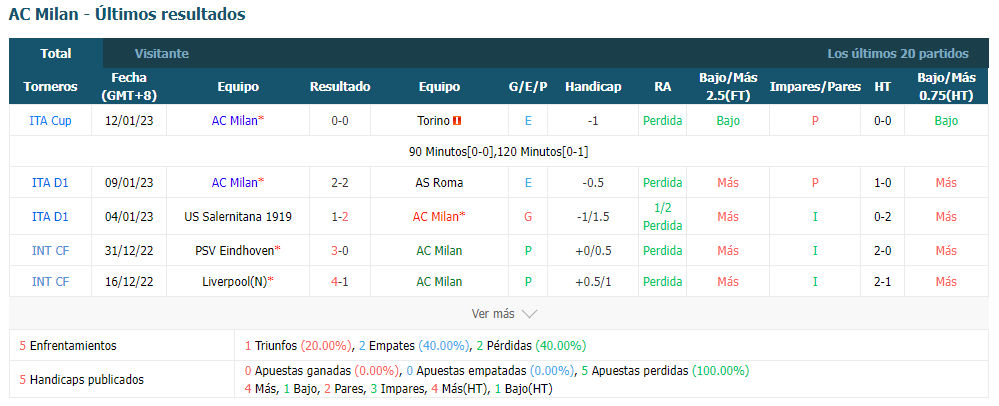The width and height of the screenshot is (999, 406).
Task: Click the red card icon beside Torino
Action: pos(457,120)
